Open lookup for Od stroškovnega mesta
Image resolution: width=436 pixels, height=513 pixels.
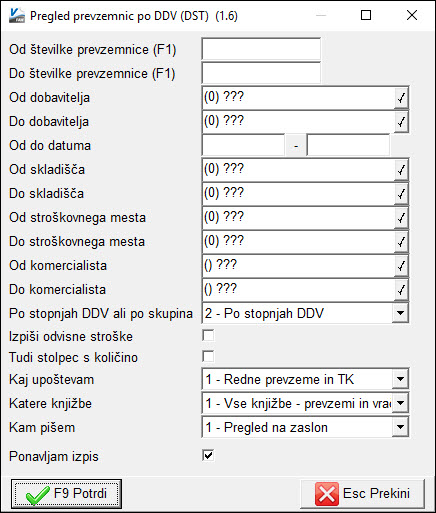point(401,218)
